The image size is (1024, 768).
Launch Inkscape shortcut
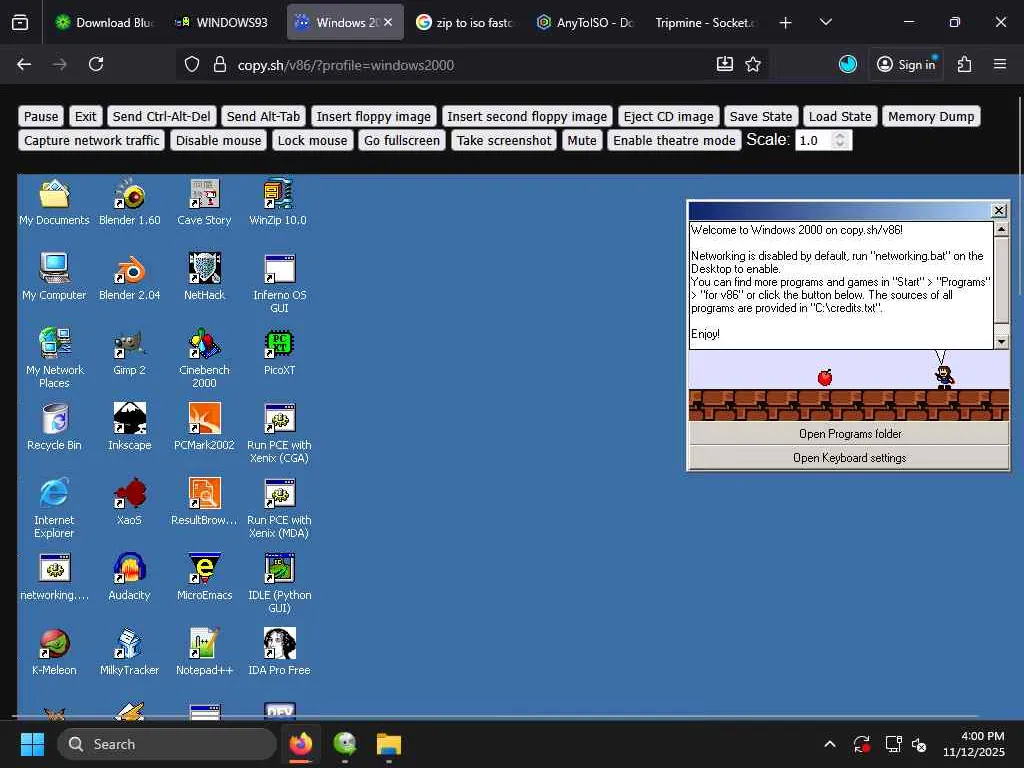pyautogui.click(x=129, y=427)
